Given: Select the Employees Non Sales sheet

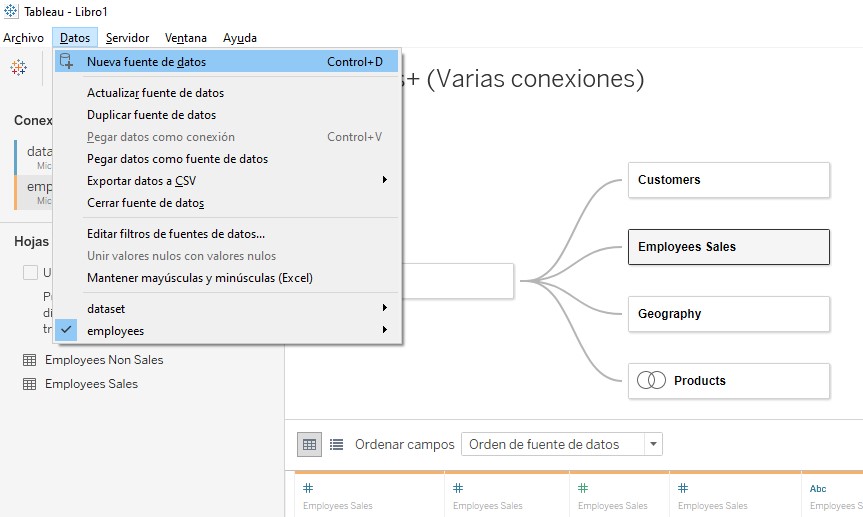Looking at the screenshot, I should pos(104,360).
